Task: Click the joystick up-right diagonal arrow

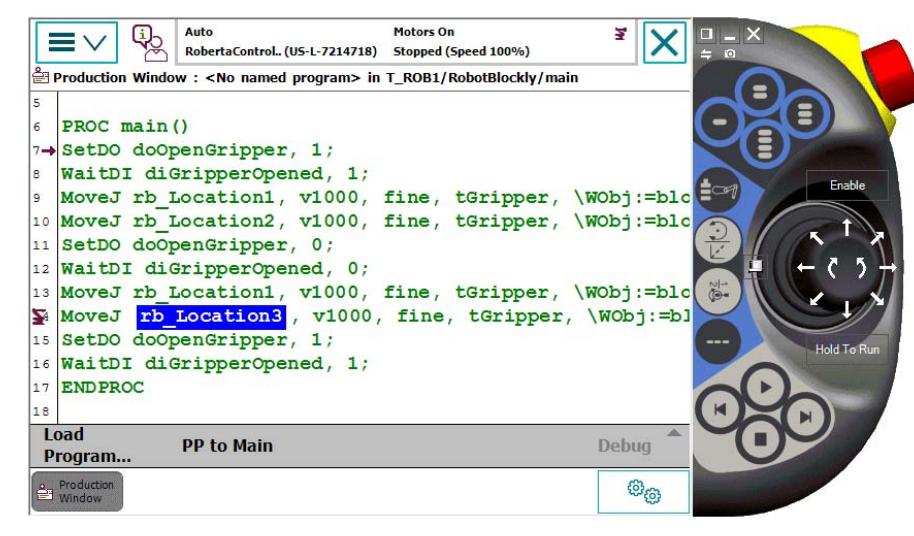Action: pos(877,237)
